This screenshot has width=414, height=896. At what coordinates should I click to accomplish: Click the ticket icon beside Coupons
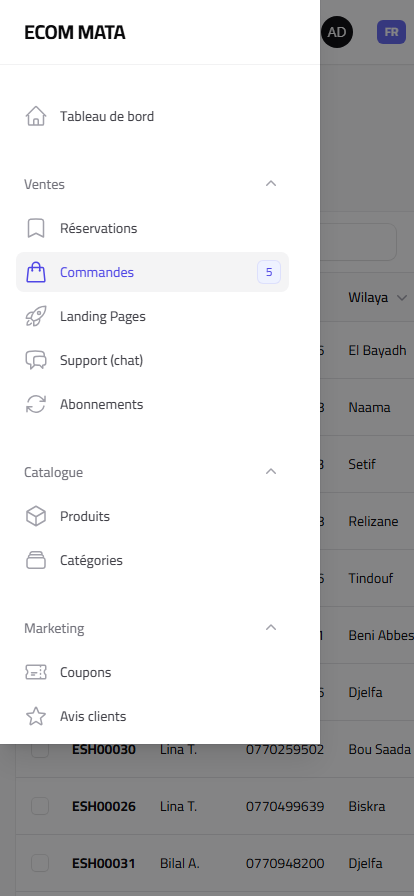(36, 672)
